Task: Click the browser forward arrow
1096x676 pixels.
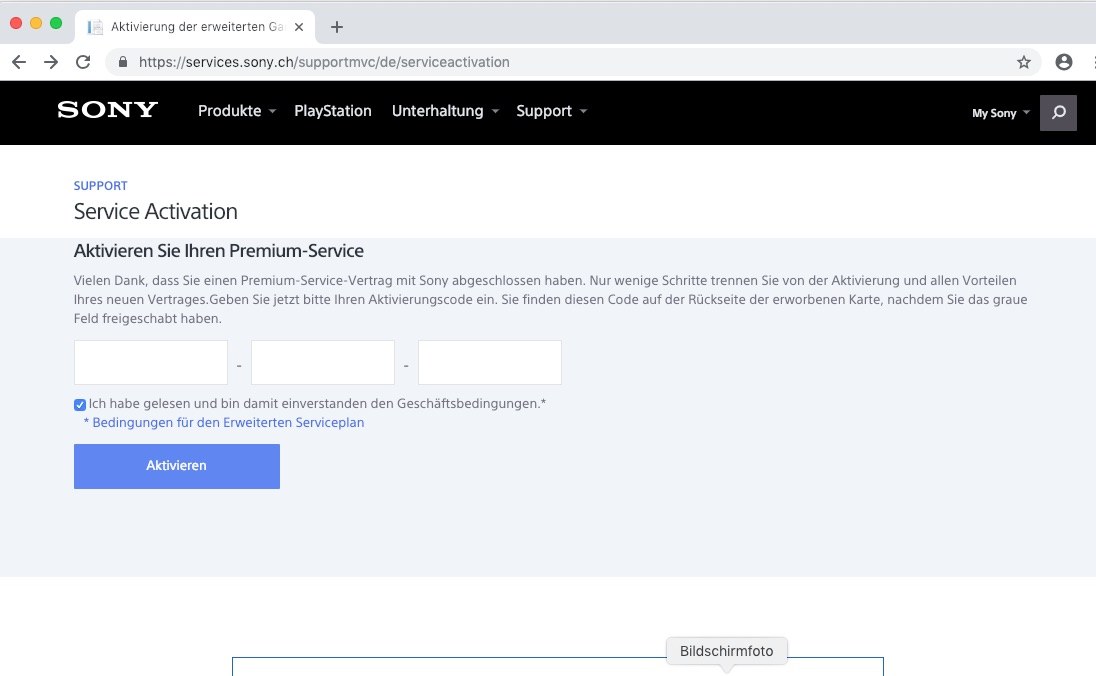Action: 50,62
